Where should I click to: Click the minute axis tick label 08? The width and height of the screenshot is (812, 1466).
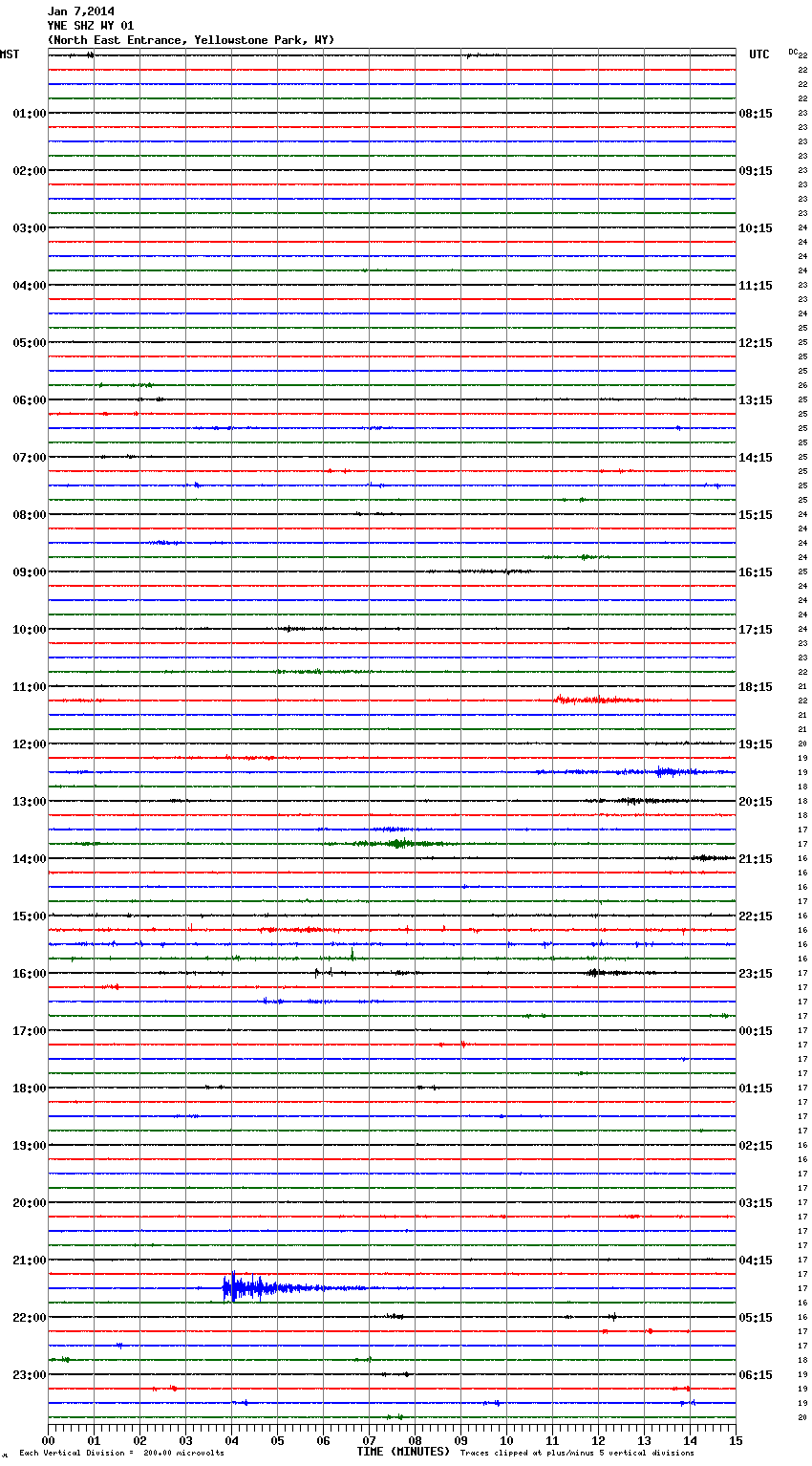pos(415,1440)
